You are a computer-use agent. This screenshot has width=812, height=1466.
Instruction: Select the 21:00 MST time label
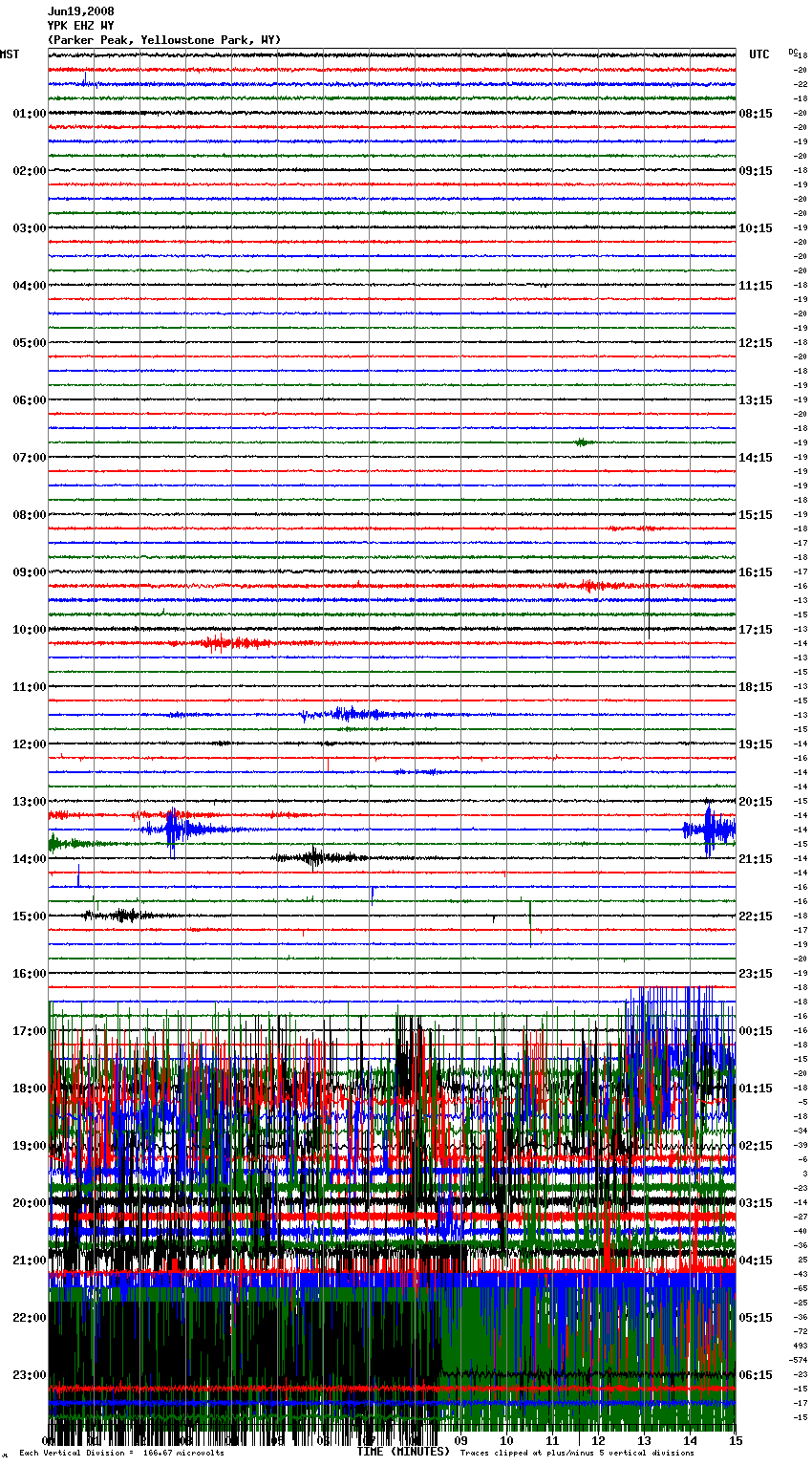point(30,1261)
